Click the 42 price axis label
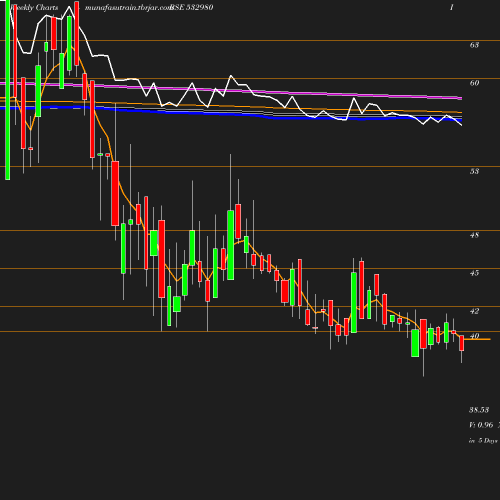The height and width of the screenshot is (500, 500). pyautogui.click(x=474, y=311)
